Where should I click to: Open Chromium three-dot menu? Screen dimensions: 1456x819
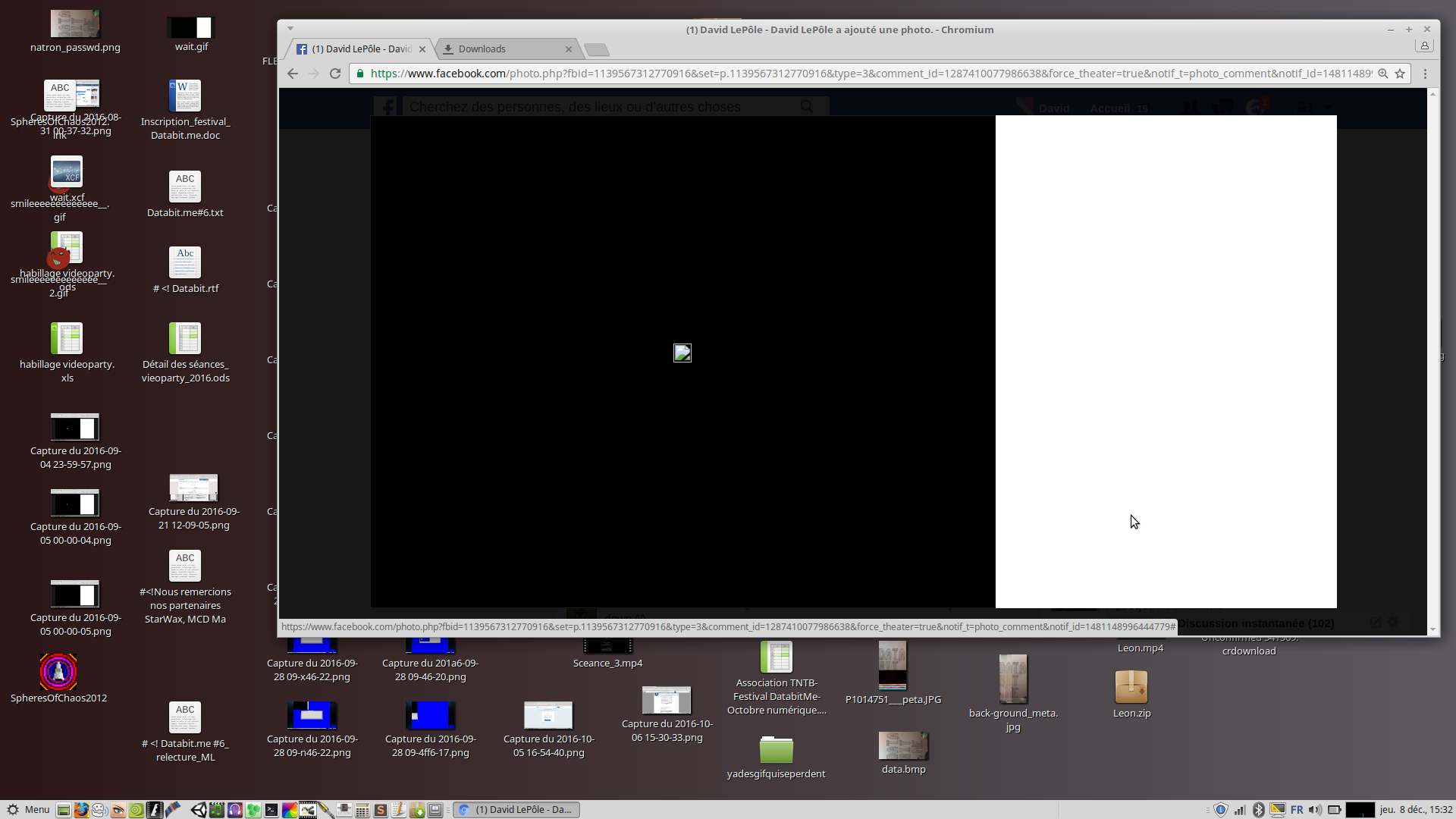(1425, 74)
